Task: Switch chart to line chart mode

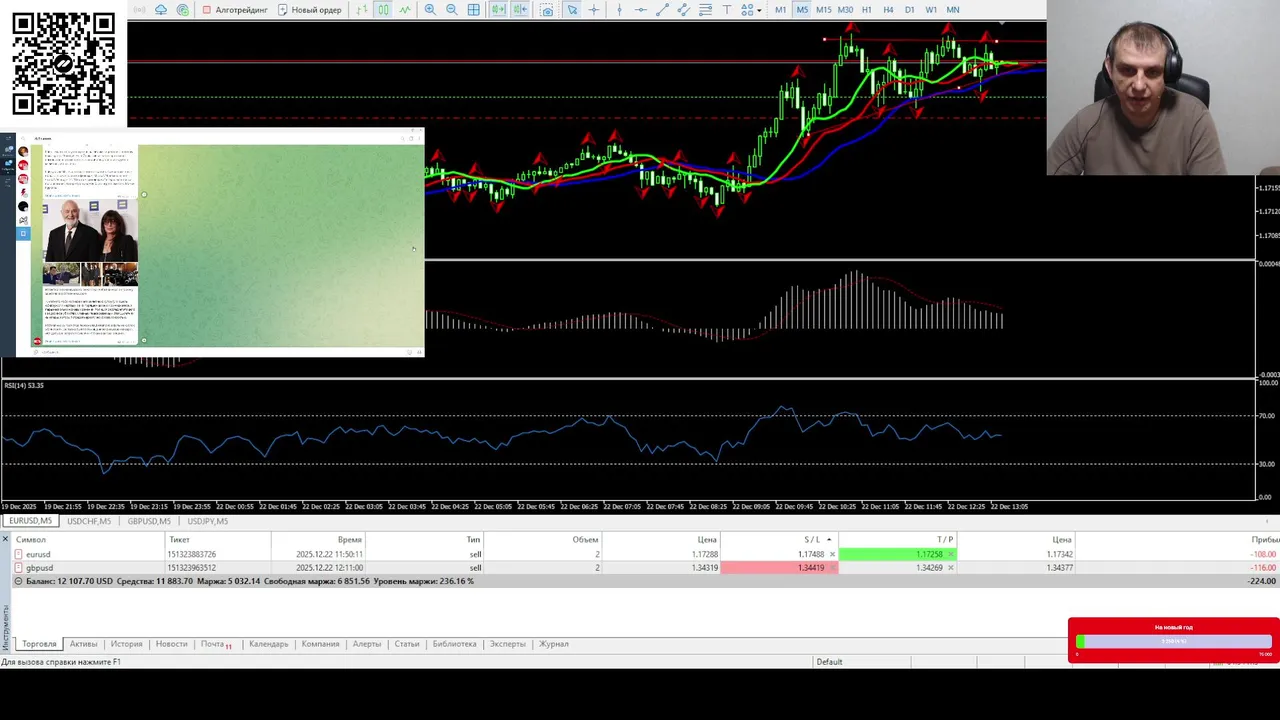Action: (x=404, y=9)
